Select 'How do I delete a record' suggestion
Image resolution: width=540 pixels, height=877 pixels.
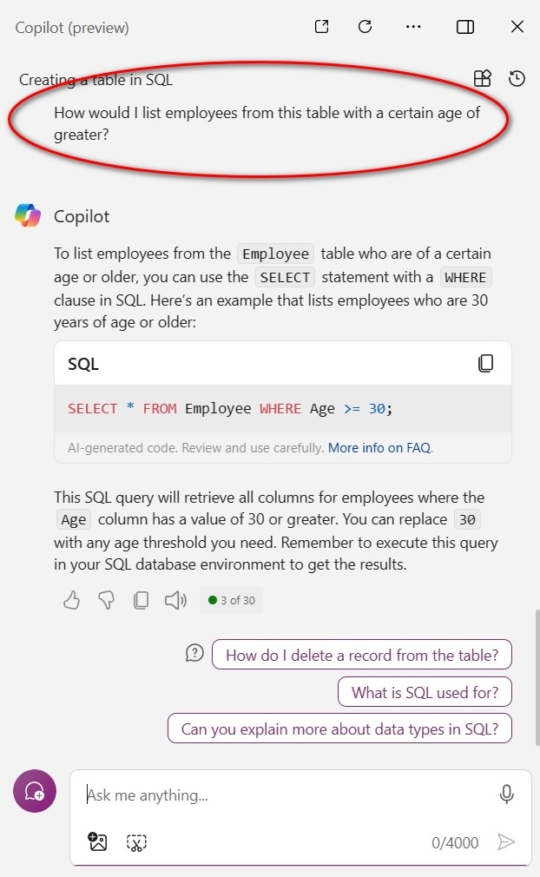tap(361, 655)
